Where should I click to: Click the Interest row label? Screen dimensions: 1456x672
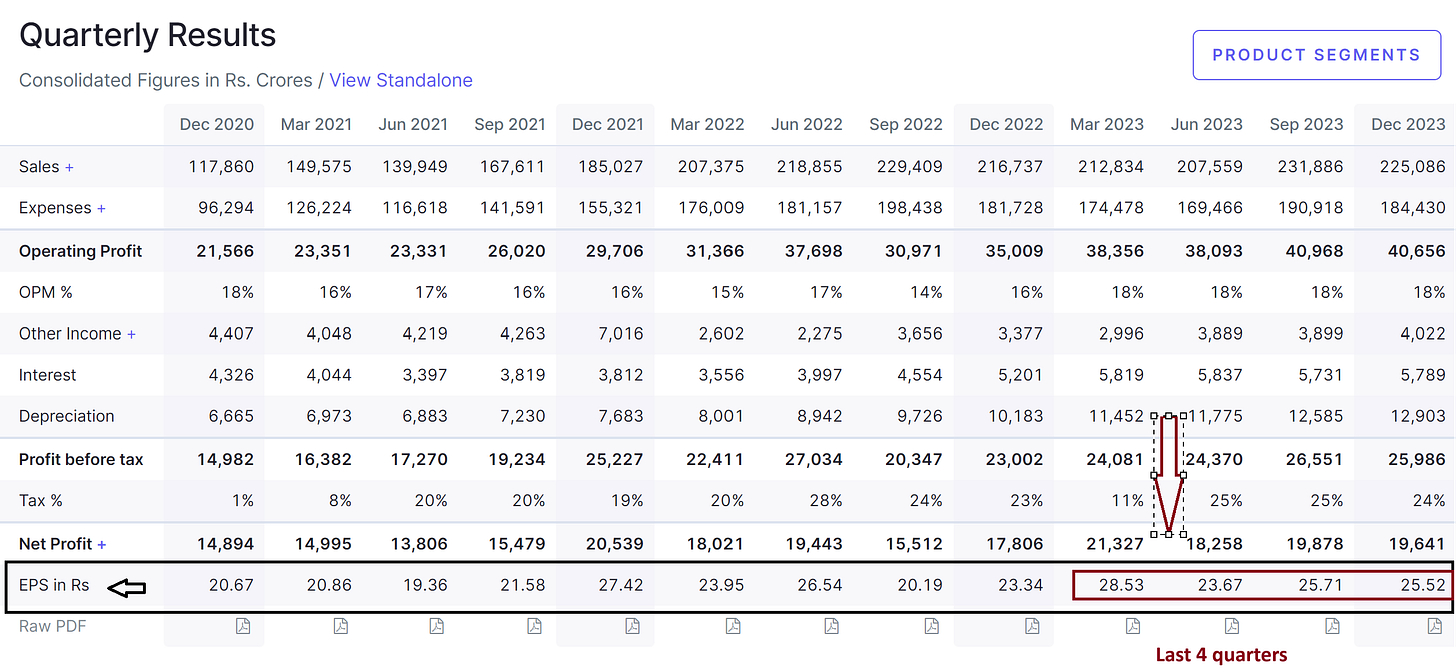point(48,375)
